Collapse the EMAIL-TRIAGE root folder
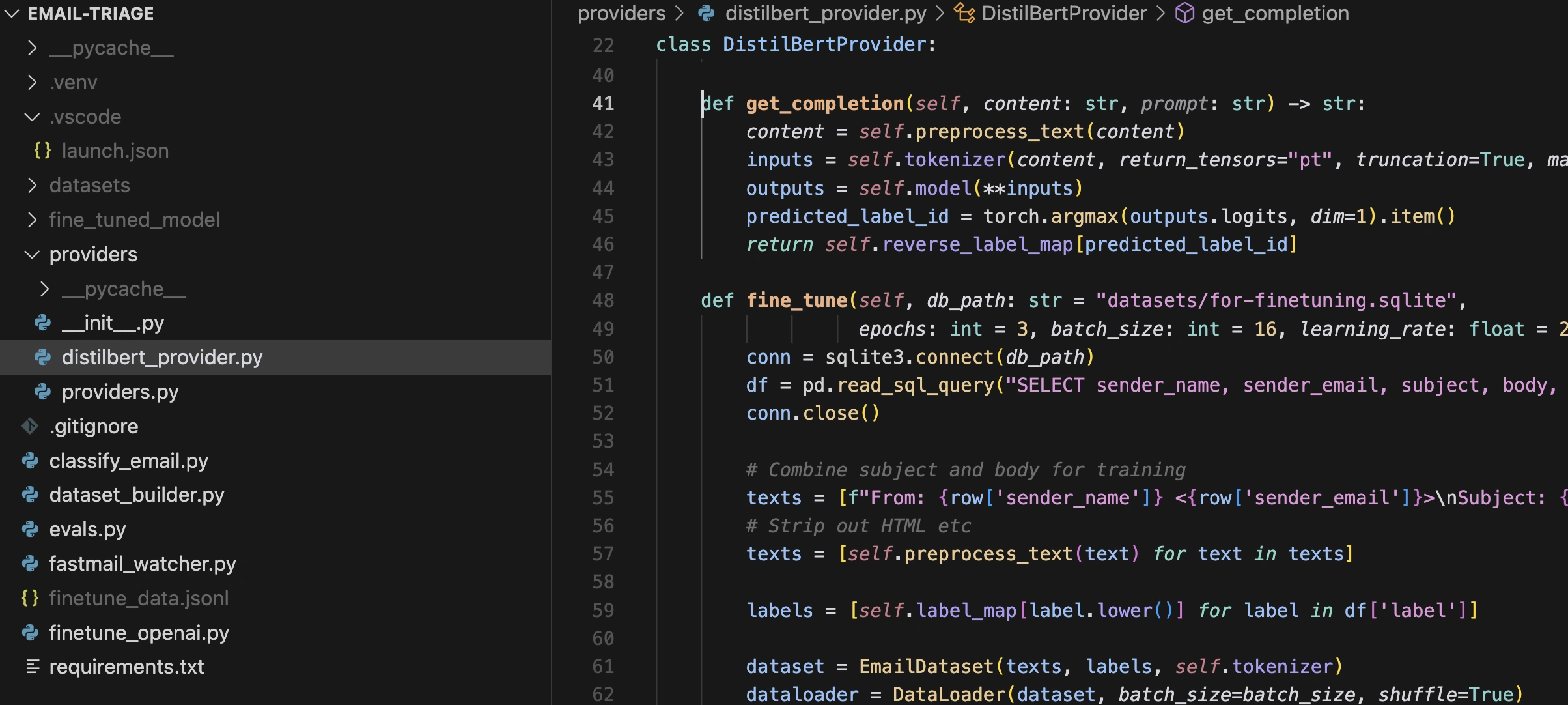This screenshot has width=1568, height=705. [12, 13]
